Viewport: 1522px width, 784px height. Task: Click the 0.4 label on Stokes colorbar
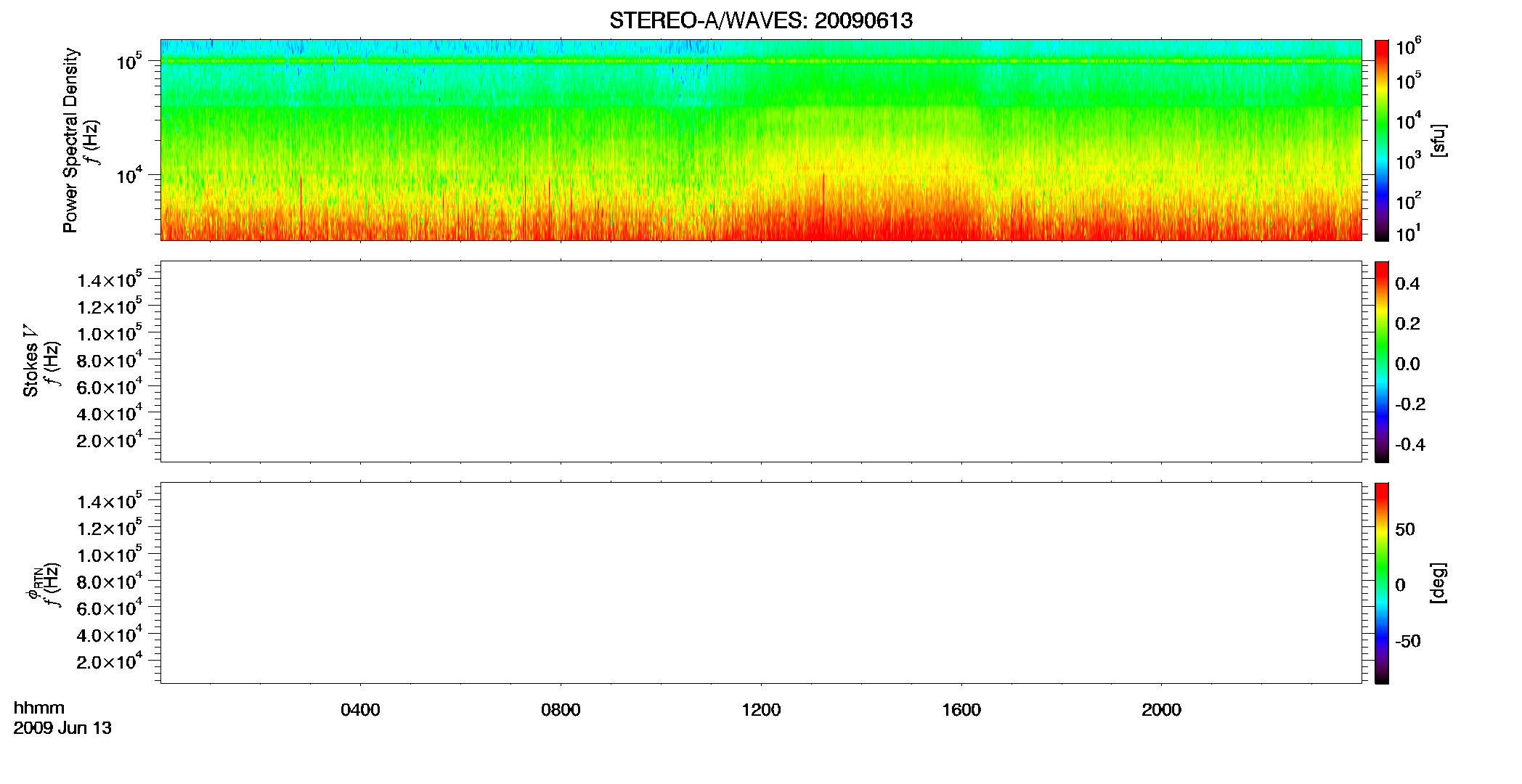click(1407, 284)
